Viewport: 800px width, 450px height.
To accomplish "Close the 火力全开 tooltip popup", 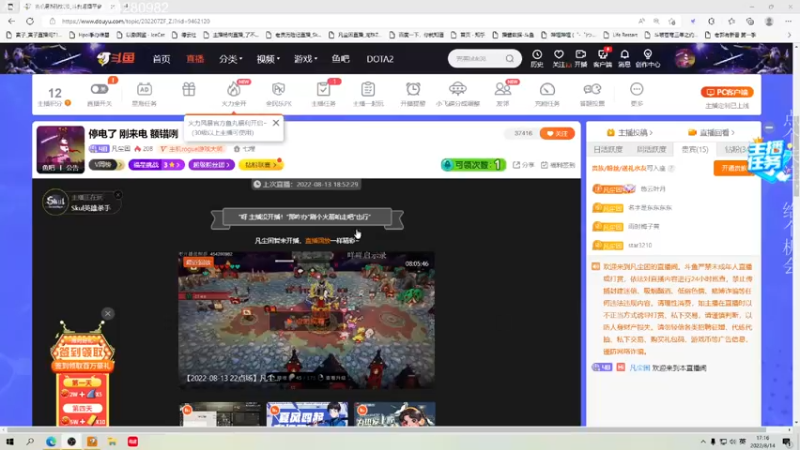I will 276,123.
